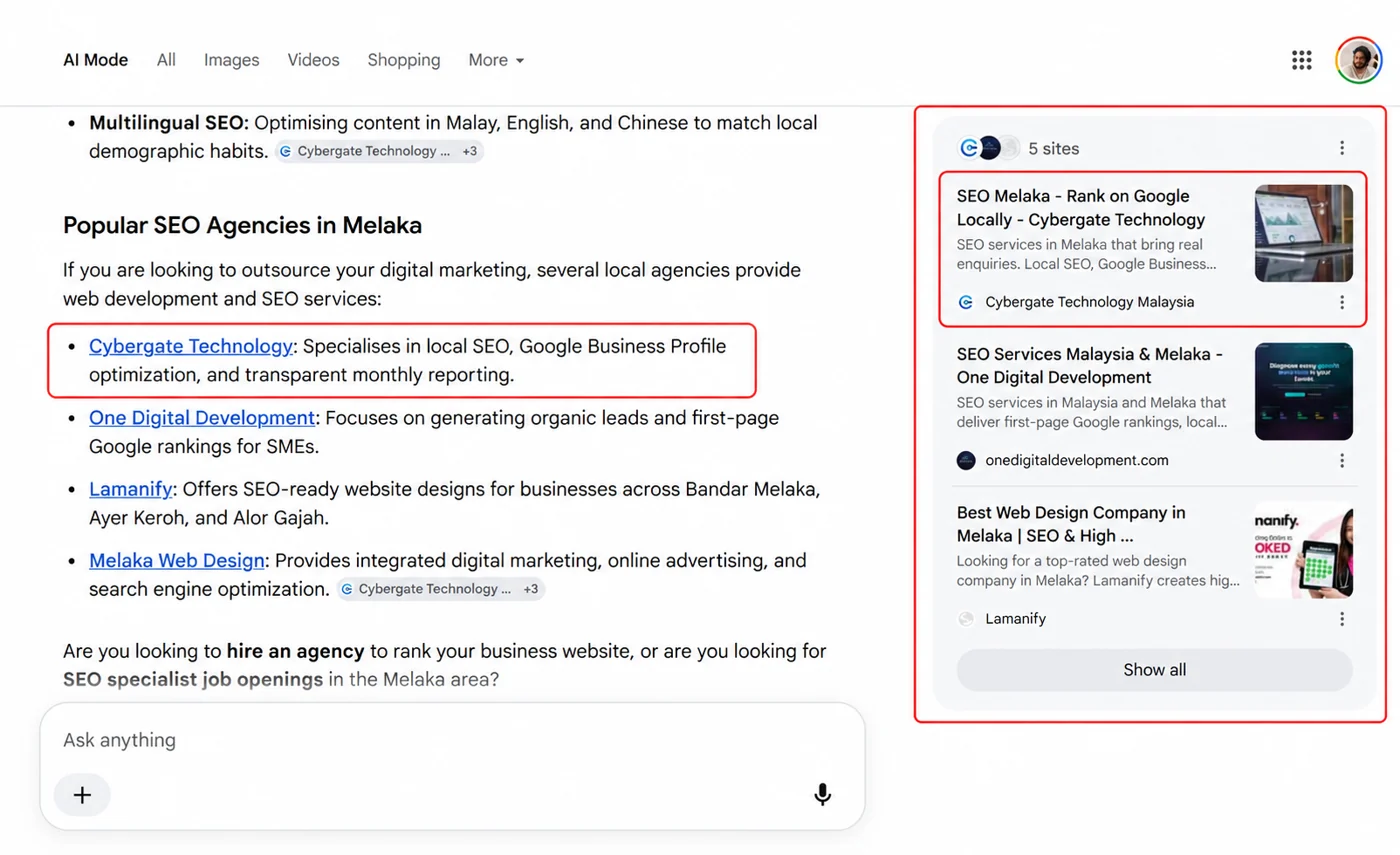Switch to the Shopping tab
1400x855 pixels.
click(x=404, y=60)
